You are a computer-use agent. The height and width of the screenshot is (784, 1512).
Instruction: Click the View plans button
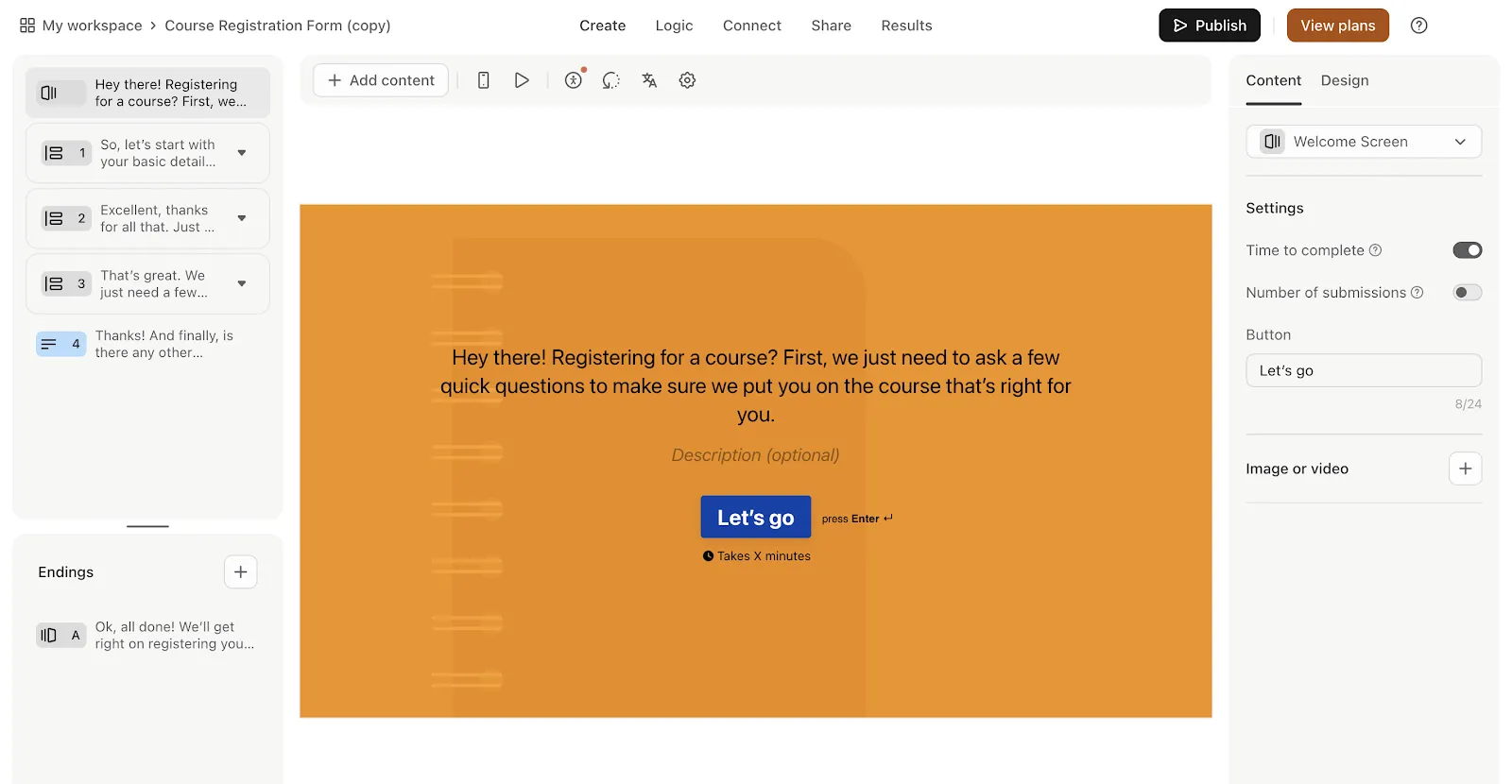click(1337, 26)
